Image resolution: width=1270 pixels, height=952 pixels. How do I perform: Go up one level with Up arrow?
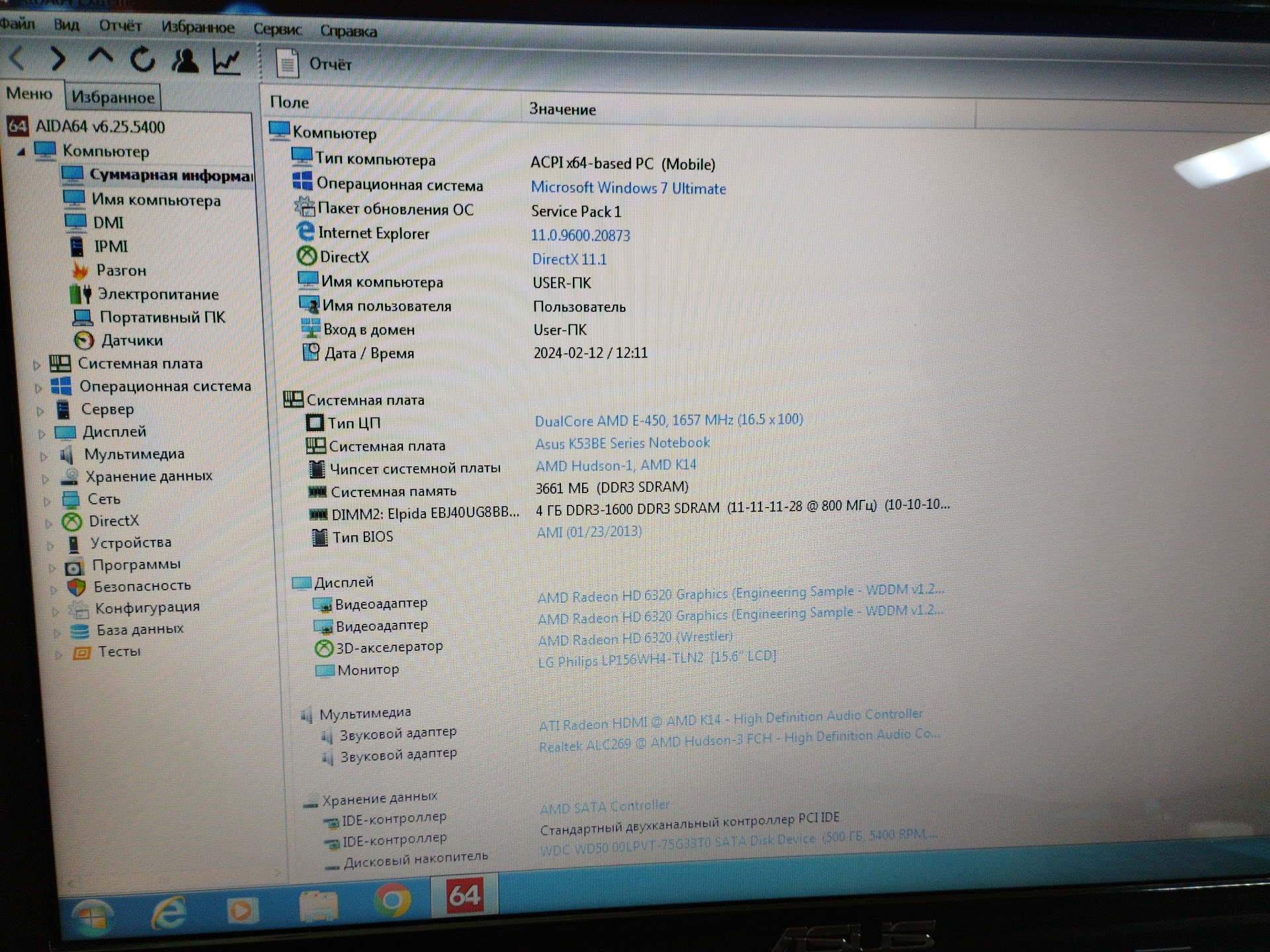pos(101,57)
